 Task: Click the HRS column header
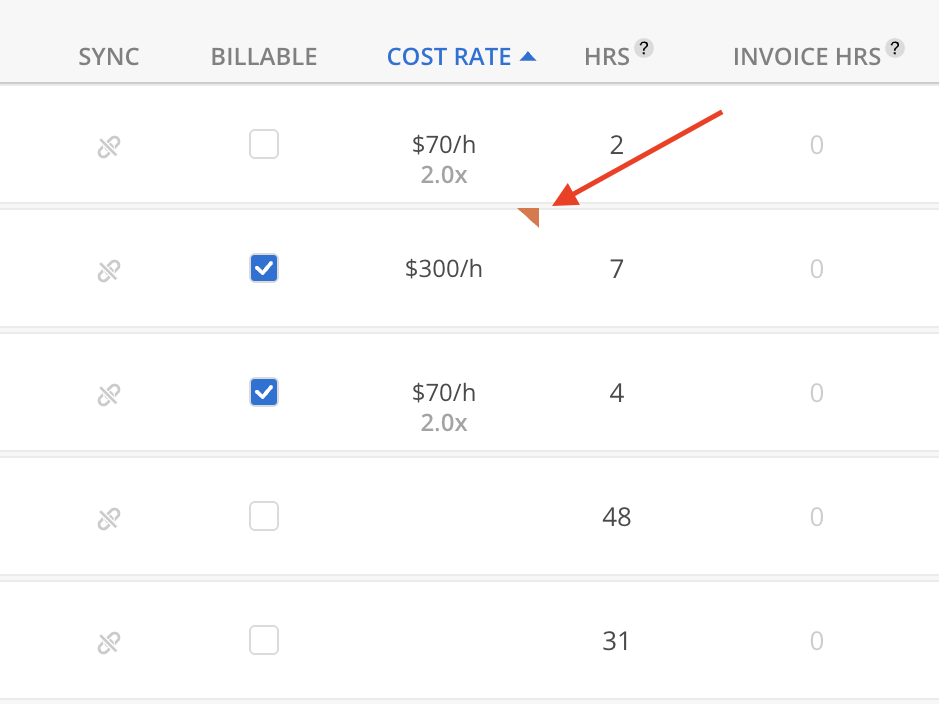click(x=607, y=57)
